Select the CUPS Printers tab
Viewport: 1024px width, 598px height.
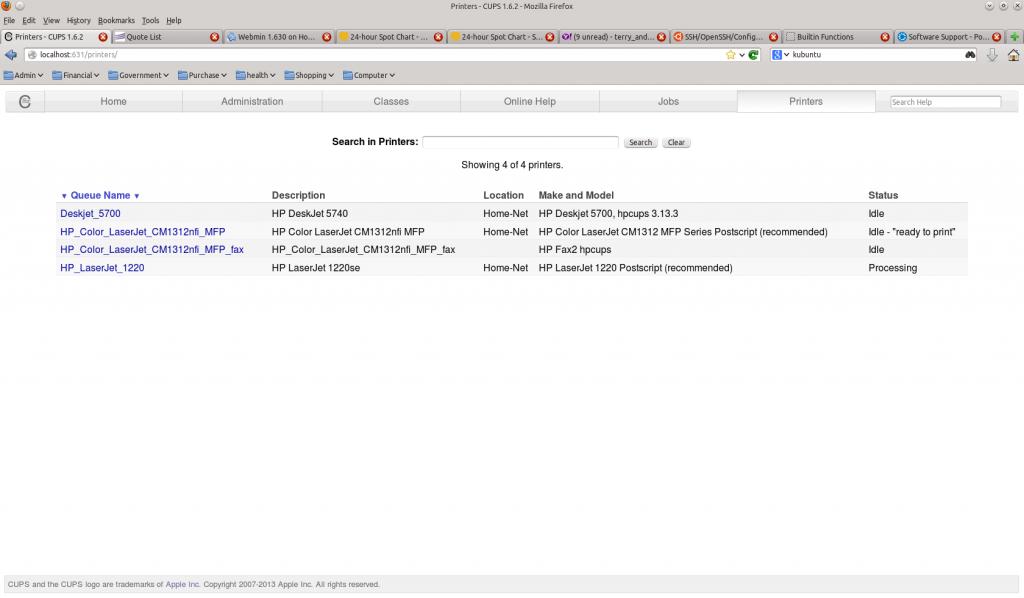coord(806,101)
